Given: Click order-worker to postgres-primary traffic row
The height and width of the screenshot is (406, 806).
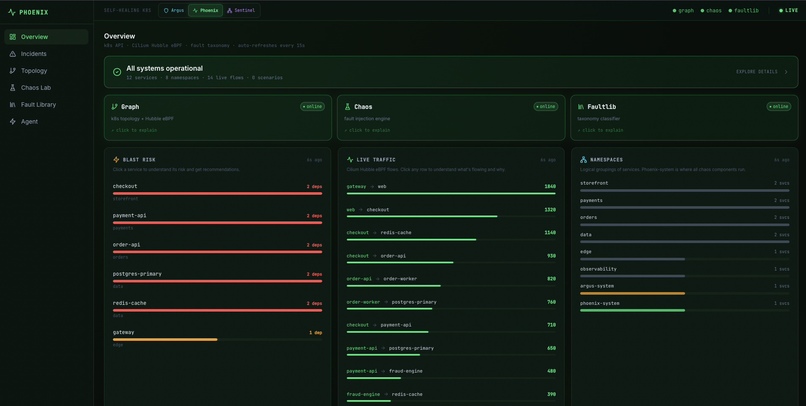Looking at the screenshot, I should click(451, 305).
